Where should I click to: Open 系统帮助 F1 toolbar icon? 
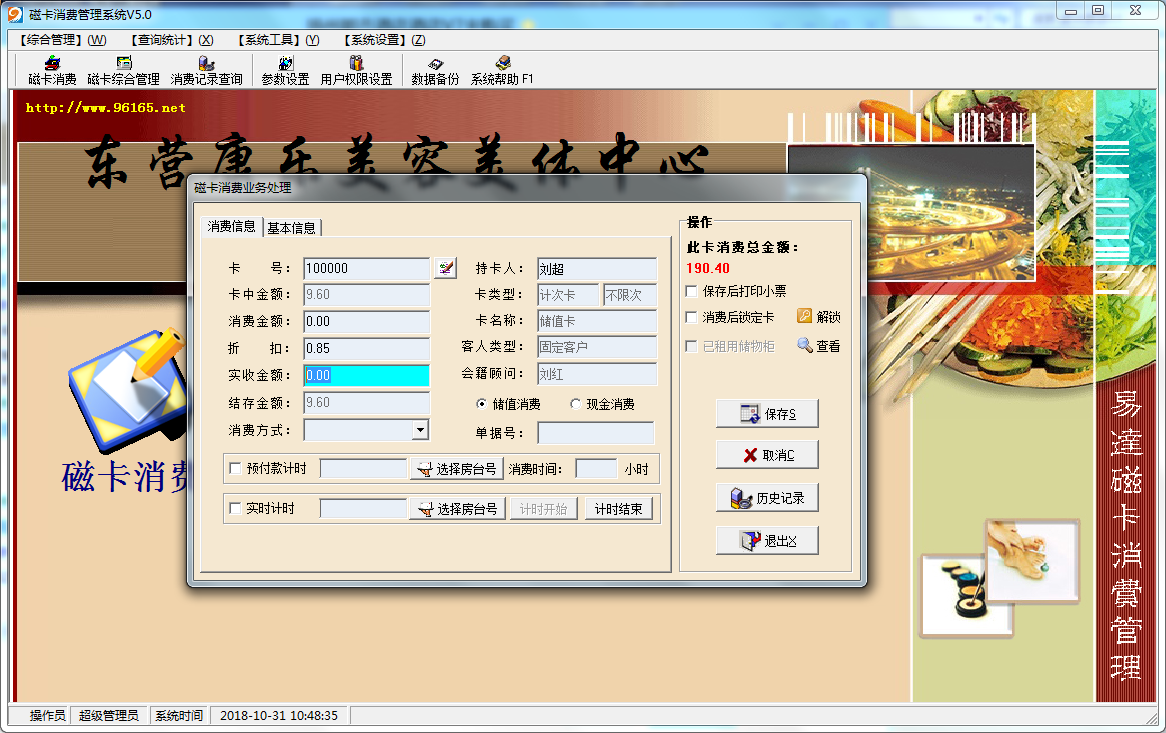pyautogui.click(x=502, y=71)
